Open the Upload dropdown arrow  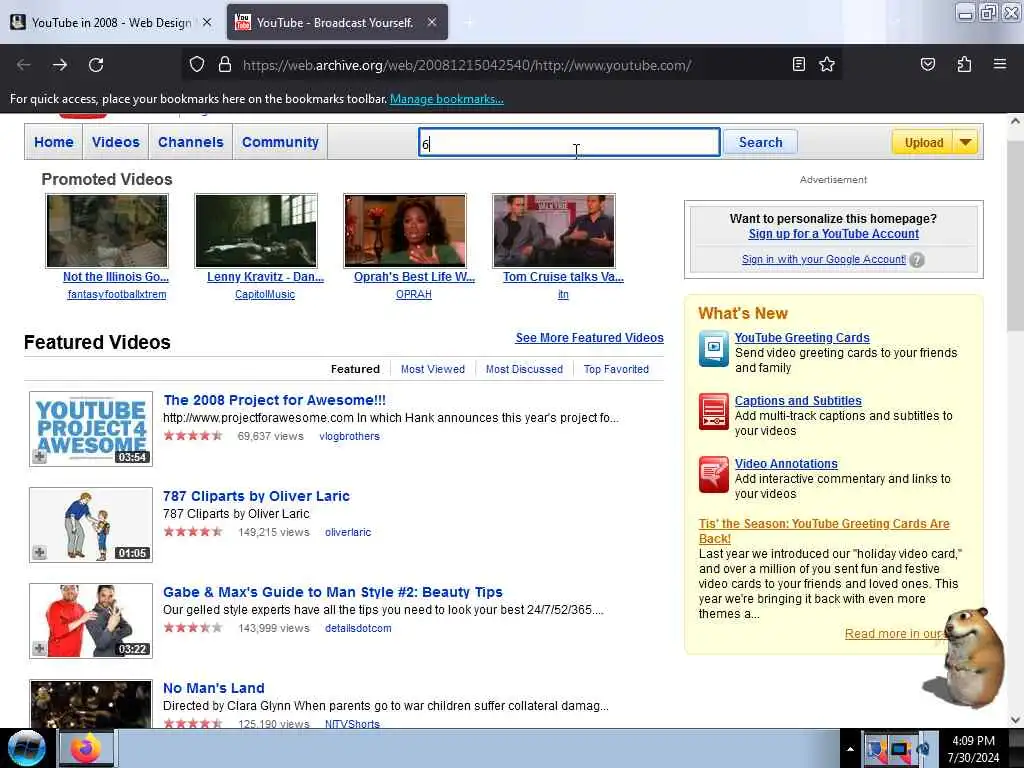(965, 142)
